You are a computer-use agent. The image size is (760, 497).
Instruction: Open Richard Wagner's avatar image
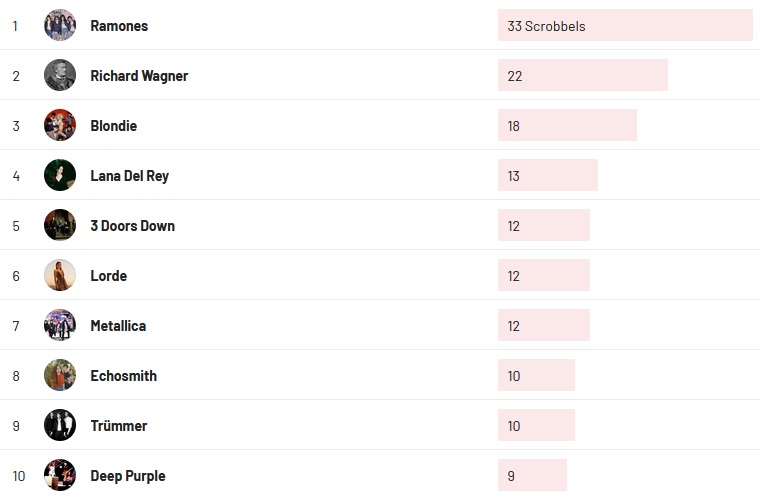(60, 75)
